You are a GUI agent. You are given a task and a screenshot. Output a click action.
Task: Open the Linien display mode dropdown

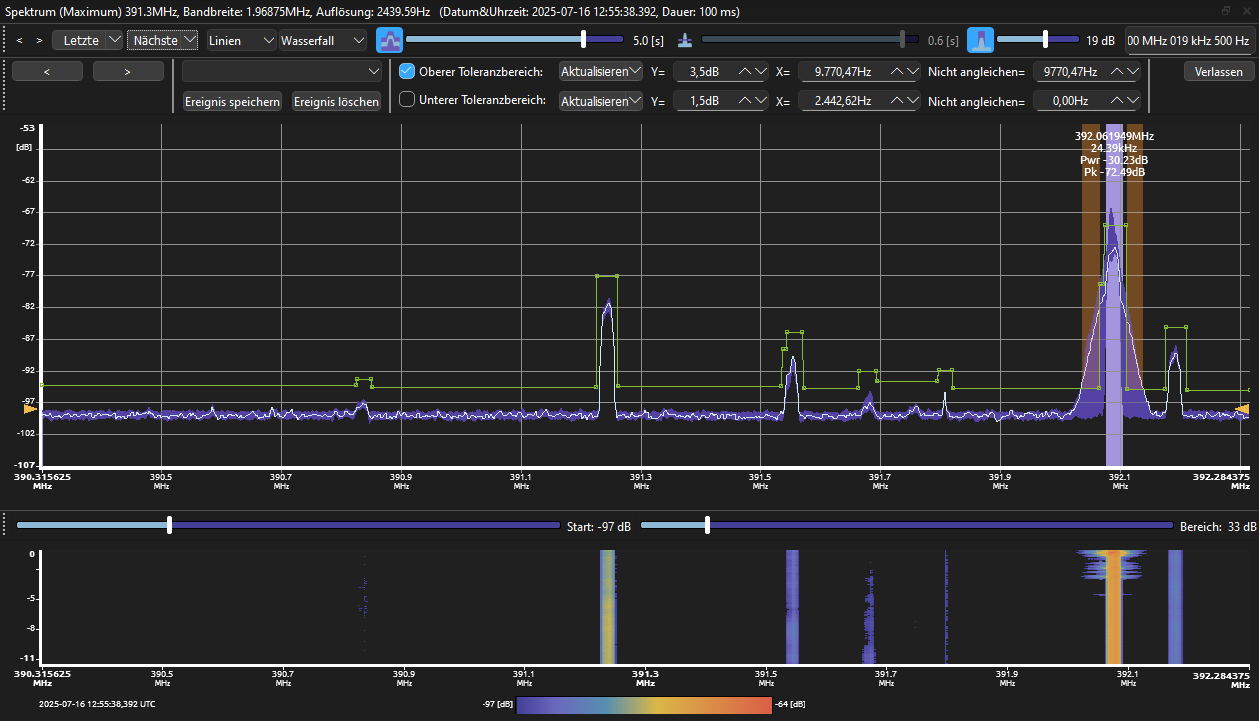click(x=241, y=41)
